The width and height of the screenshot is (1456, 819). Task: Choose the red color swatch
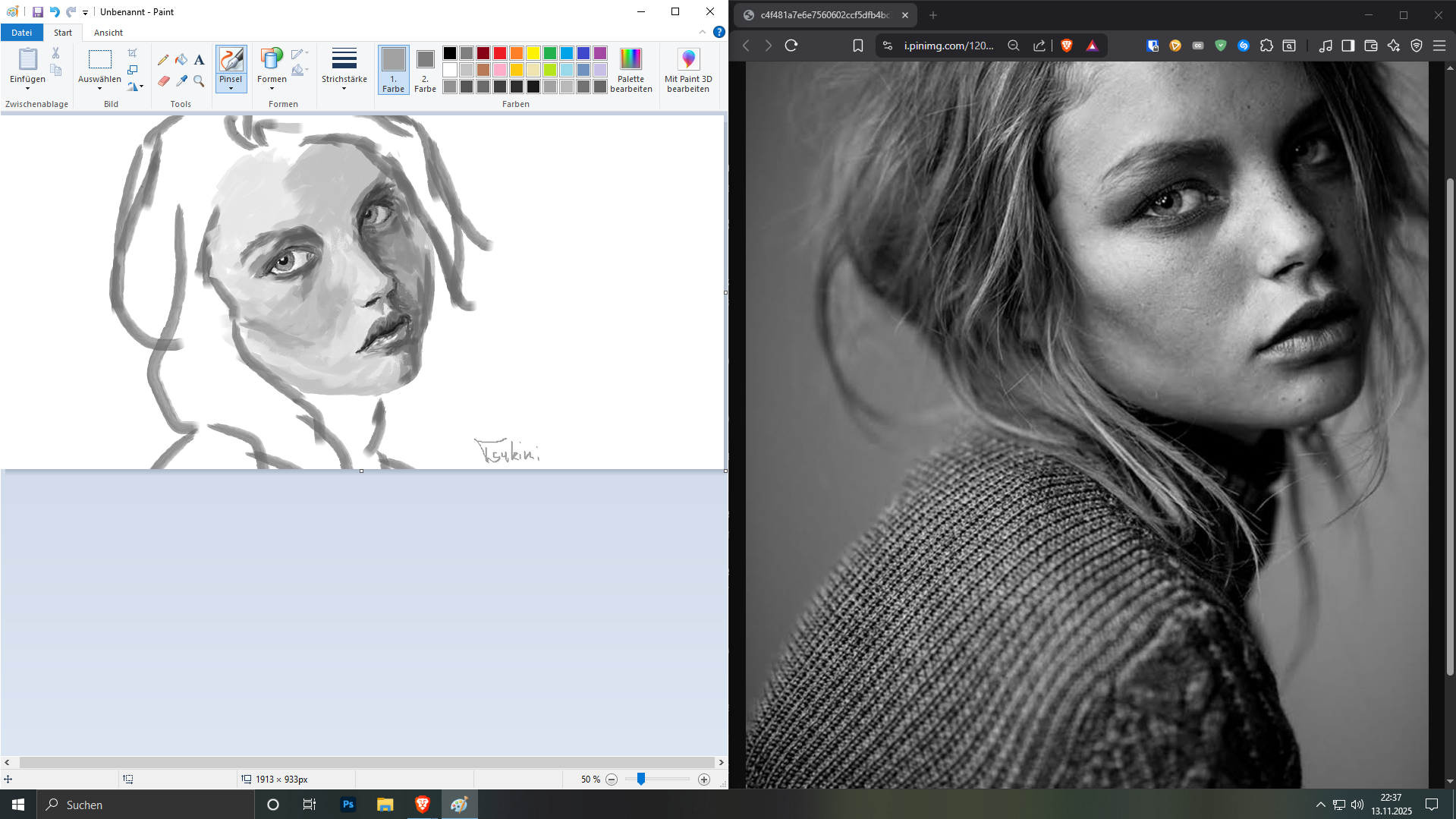[500, 53]
